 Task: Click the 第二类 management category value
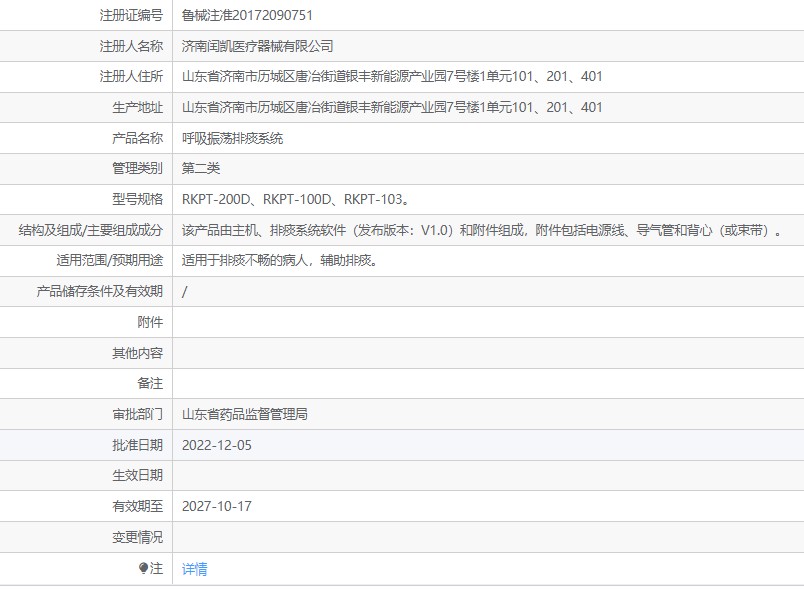(x=201, y=169)
